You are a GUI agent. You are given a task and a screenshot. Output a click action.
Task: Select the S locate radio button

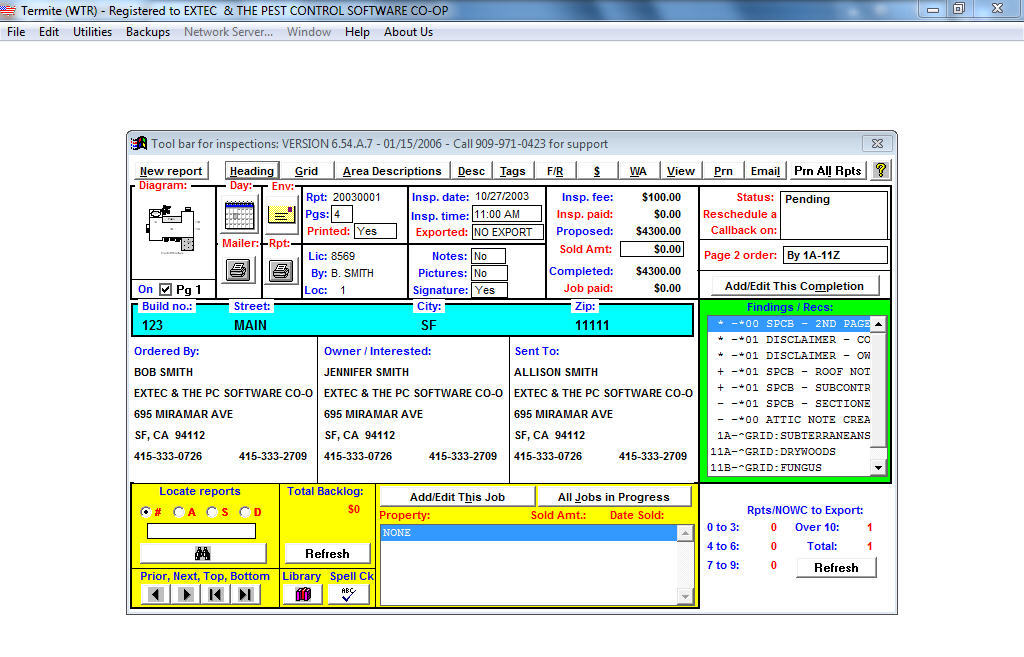[x=212, y=512]
